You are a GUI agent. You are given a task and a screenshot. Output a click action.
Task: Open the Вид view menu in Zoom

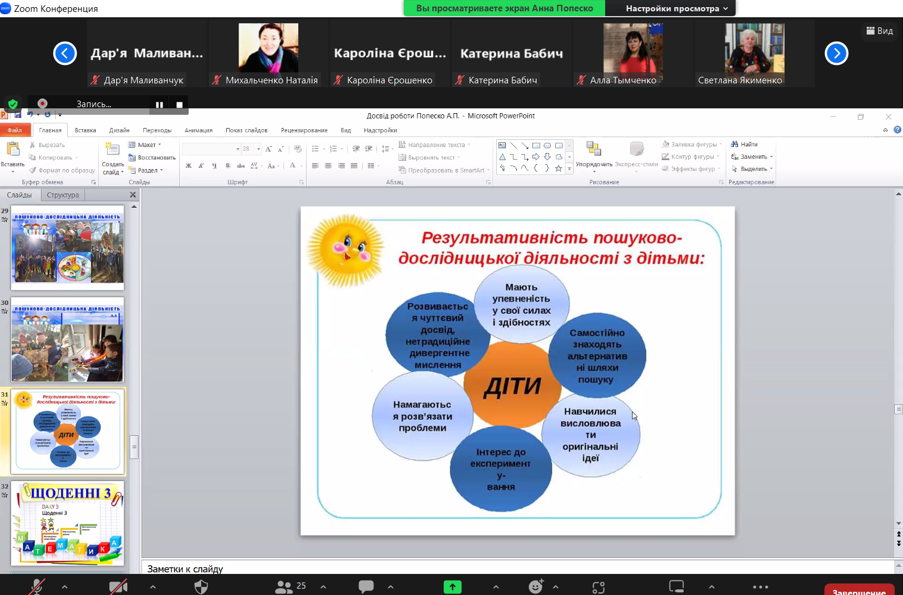[879, 31]
